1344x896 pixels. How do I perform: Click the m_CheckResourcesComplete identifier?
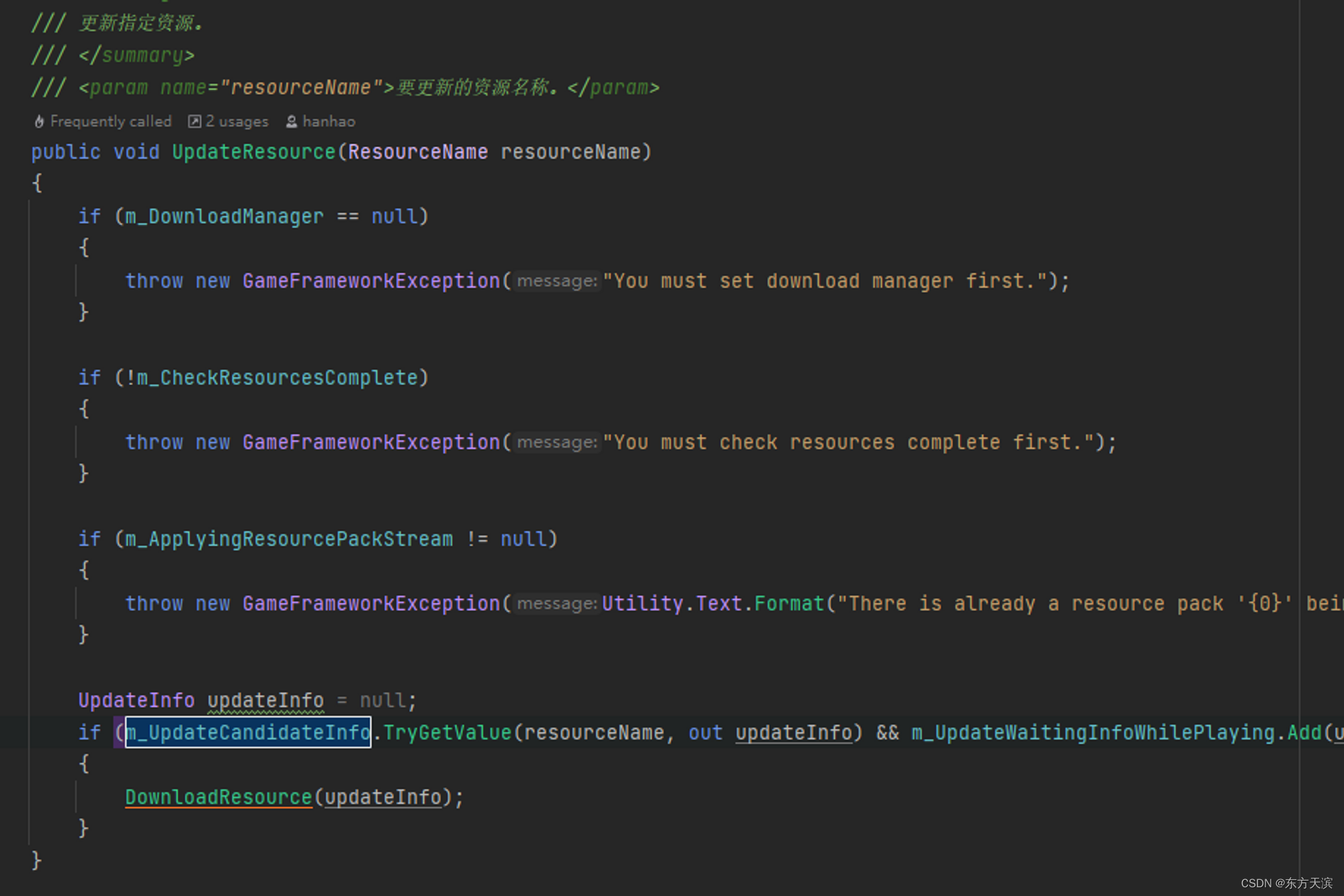point(278,377)
